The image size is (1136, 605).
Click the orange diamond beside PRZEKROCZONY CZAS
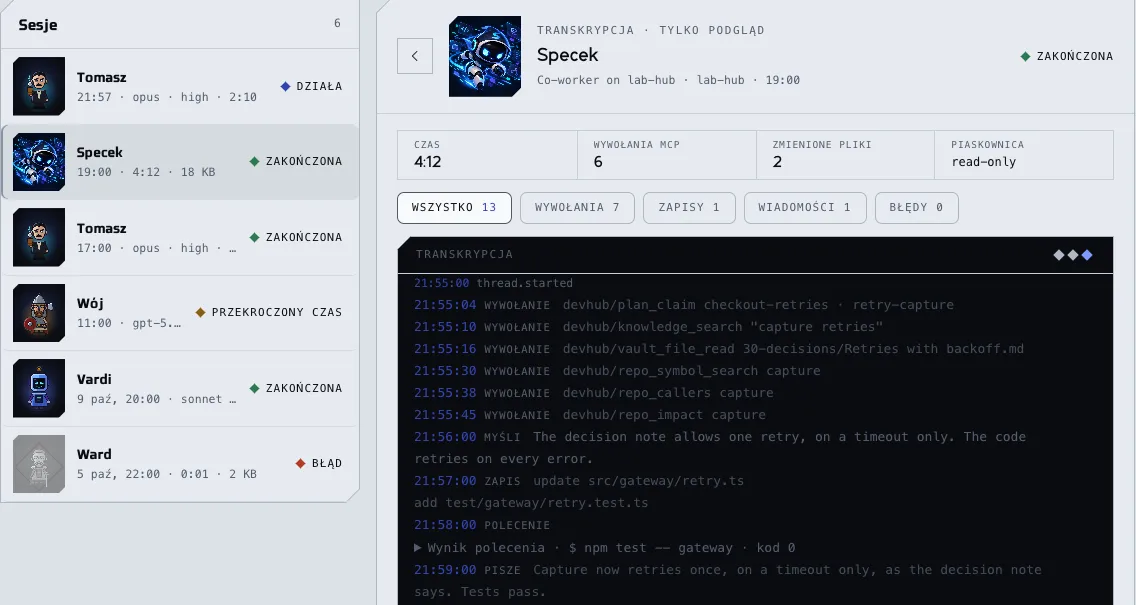(201, 312)
